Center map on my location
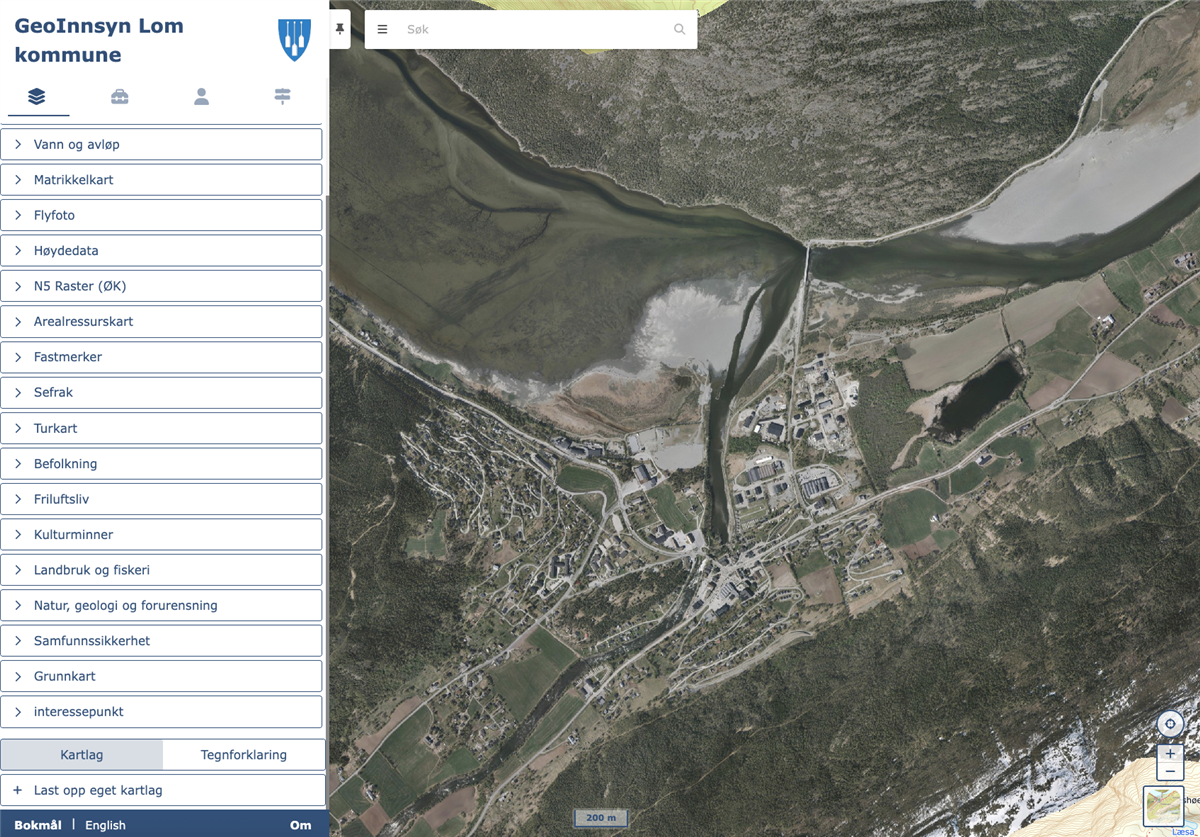This screenshot has height=837, width=1200. [1170, 724]
